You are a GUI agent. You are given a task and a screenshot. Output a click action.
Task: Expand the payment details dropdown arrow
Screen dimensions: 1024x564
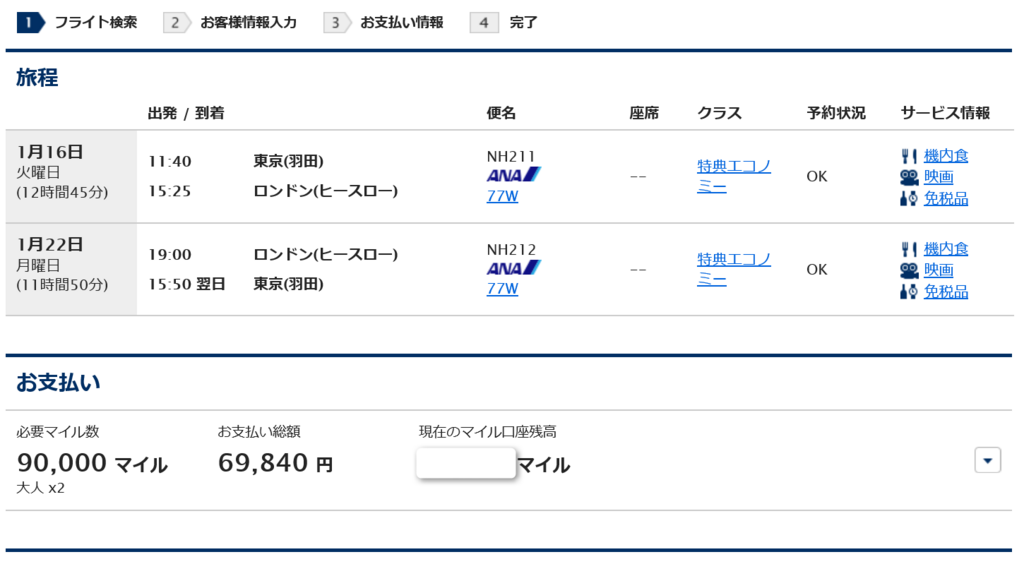(987, 460)
